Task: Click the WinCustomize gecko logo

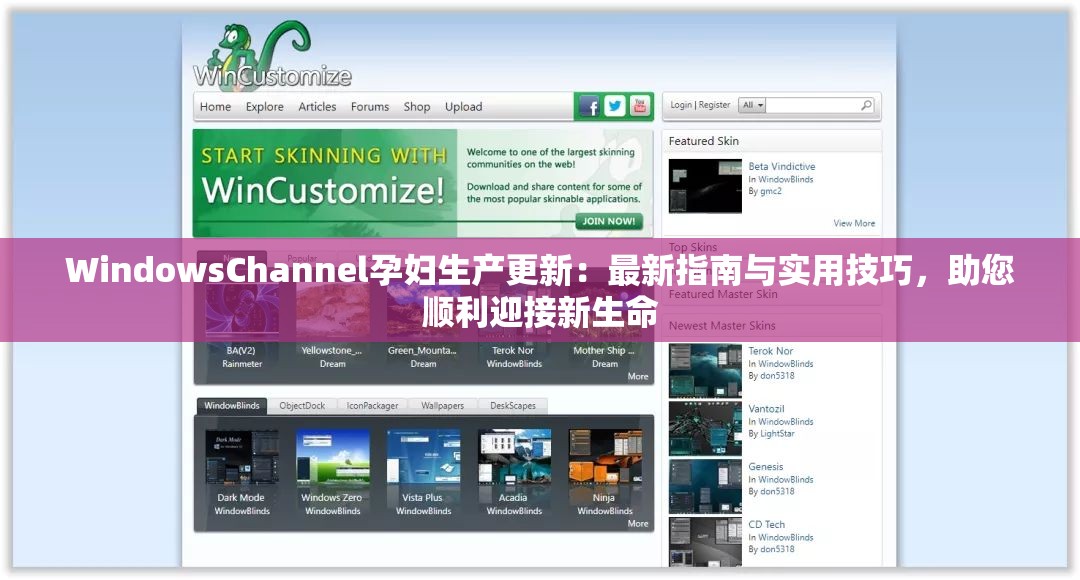Action: point(243,48)
